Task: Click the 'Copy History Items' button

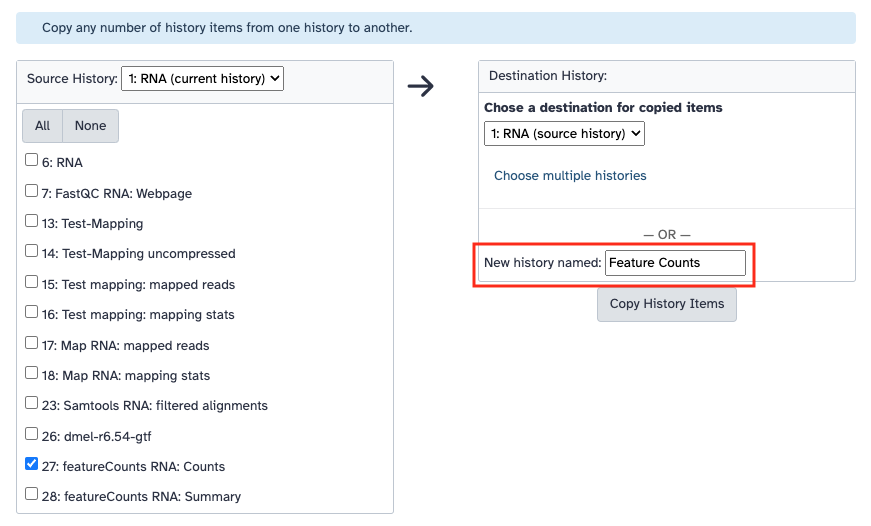Action: point(667,304)
